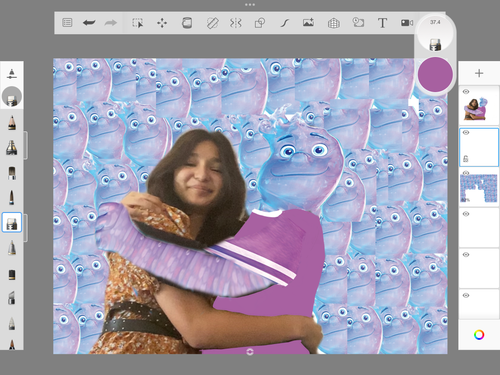Select the tiled character pattern layer thumbnail
500x375 pixels.
(479, 189)
